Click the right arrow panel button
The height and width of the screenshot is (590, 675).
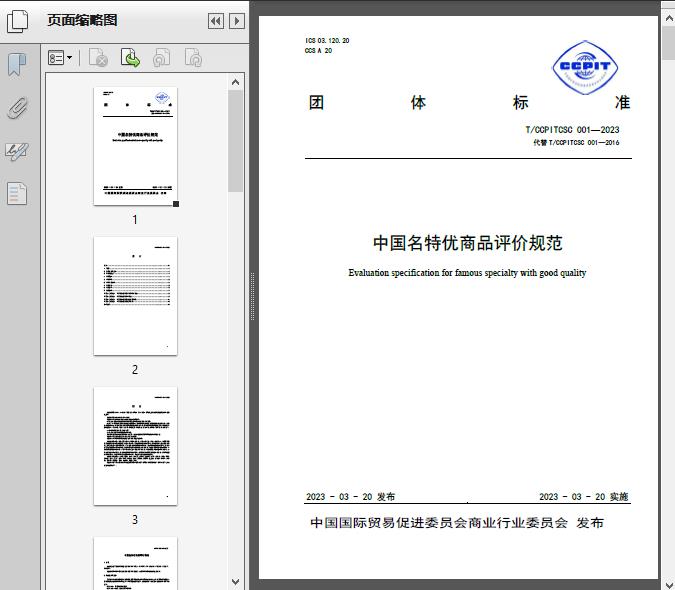pos(237,21)
